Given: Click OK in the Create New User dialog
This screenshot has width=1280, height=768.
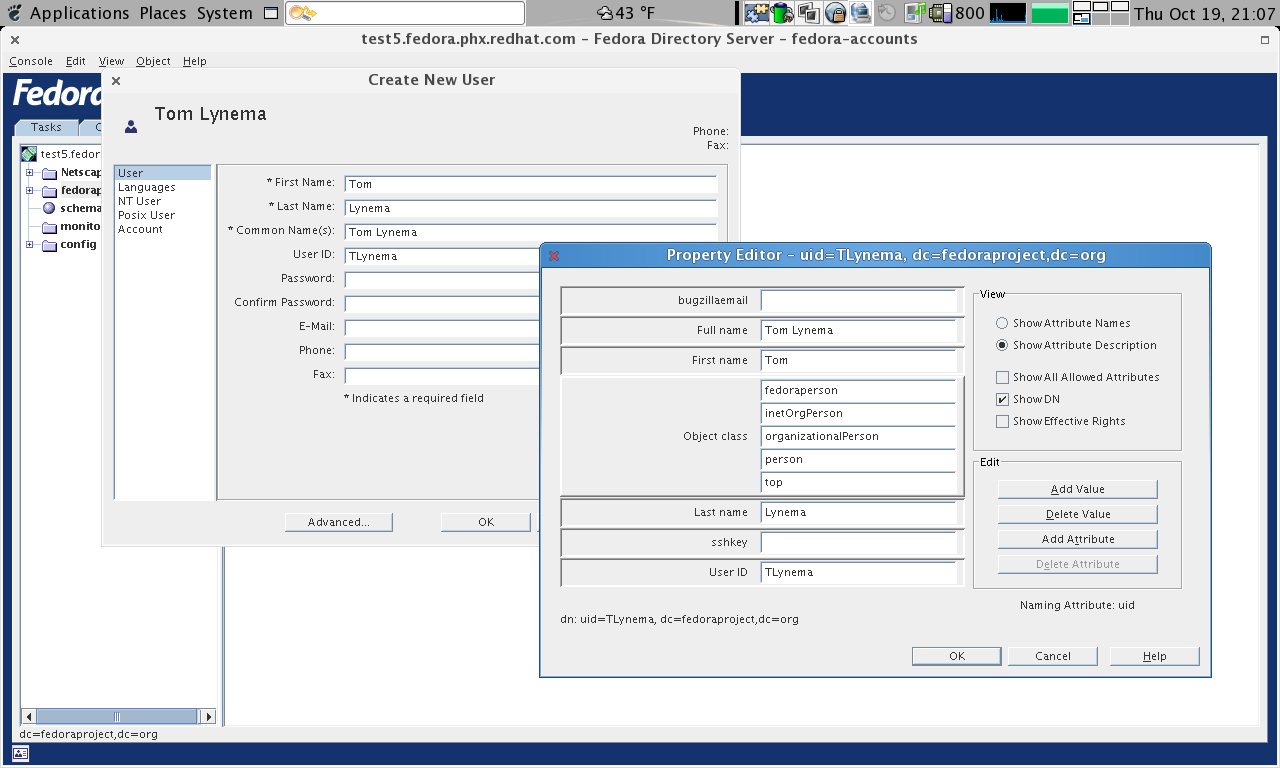Looking at the screenshot, I should point(486,522).
